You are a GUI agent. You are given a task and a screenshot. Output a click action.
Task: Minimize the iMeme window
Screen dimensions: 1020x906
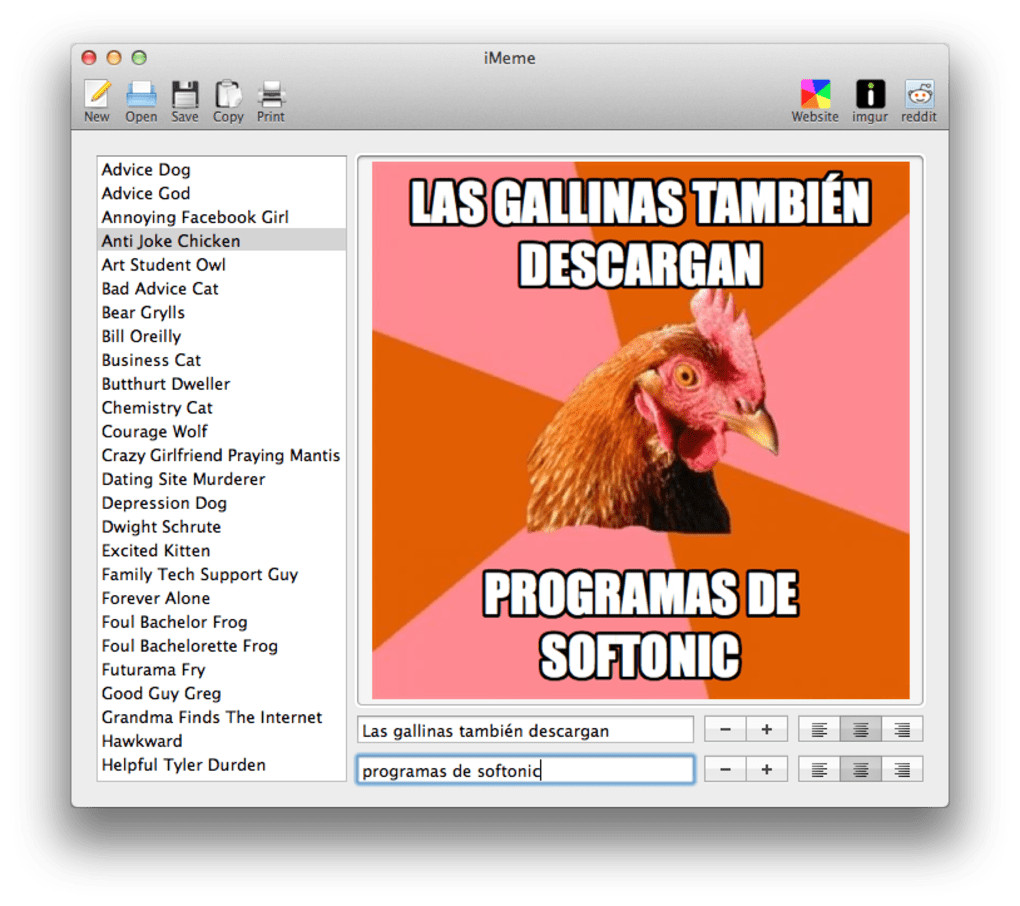click(x=114, y=58)
